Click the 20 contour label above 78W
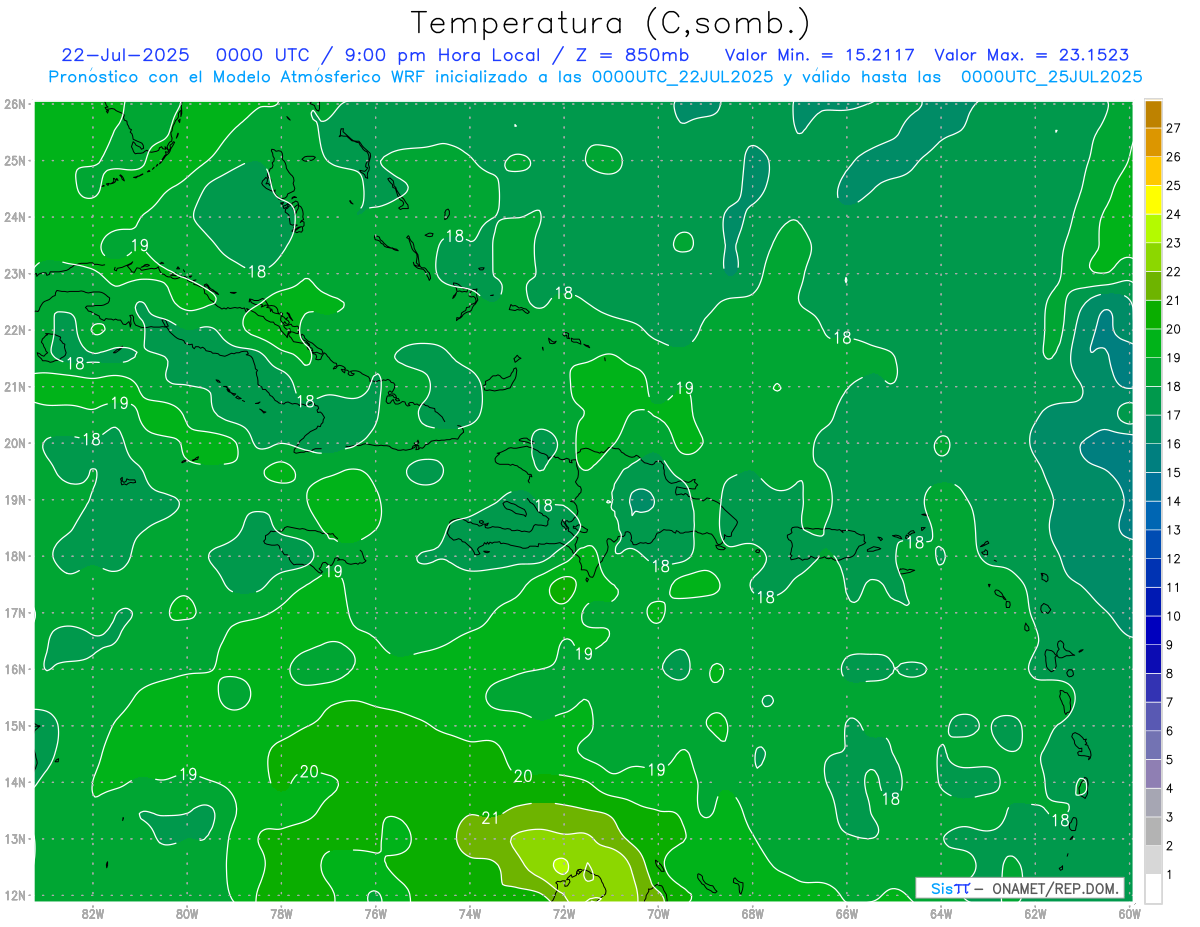Screen dimensions: 1200x927 [x=309, y=771]
